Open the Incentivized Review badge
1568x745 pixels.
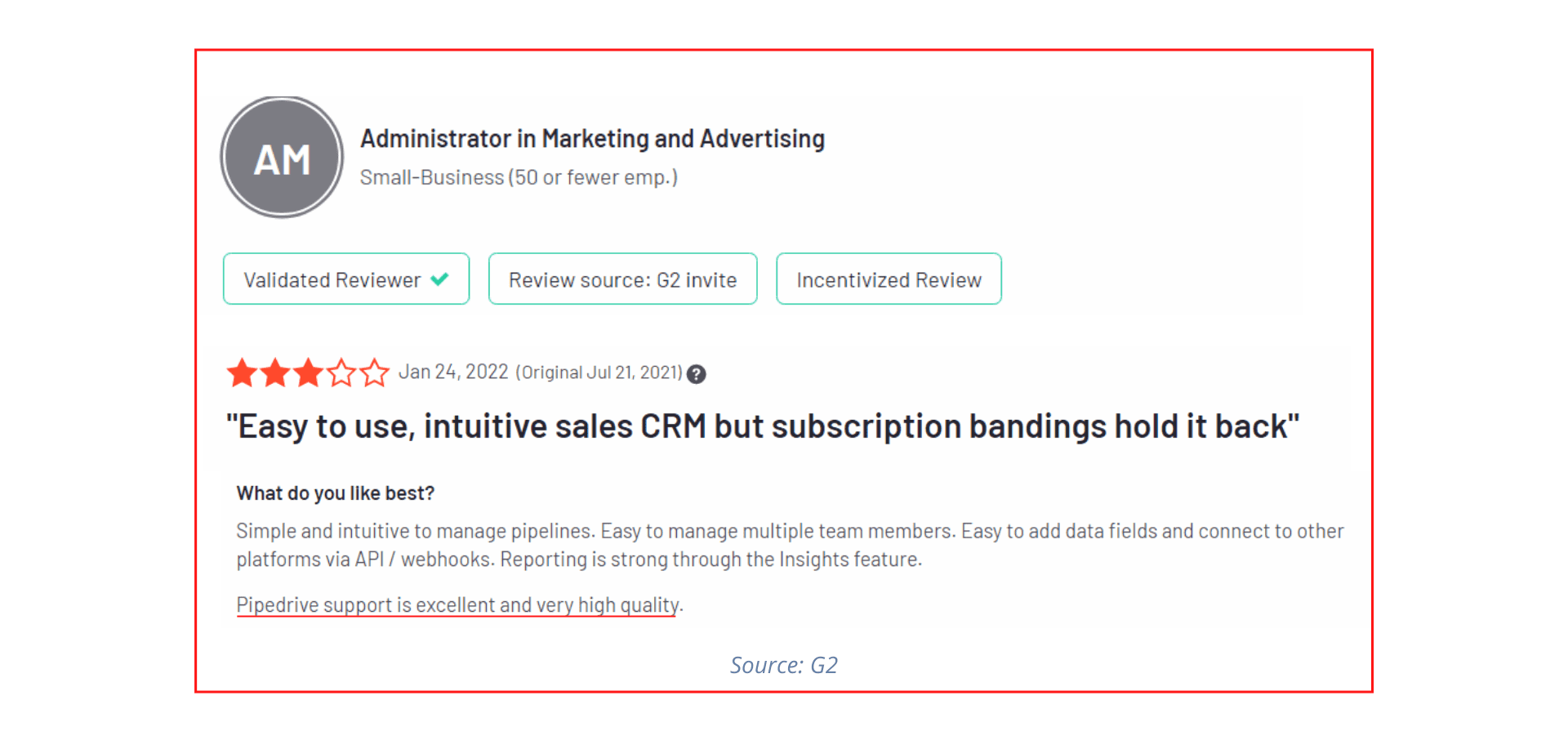click(889, 279)
